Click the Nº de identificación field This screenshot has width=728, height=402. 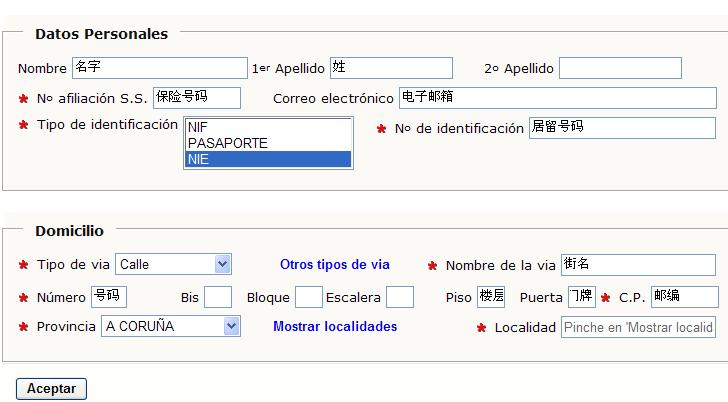621,128
